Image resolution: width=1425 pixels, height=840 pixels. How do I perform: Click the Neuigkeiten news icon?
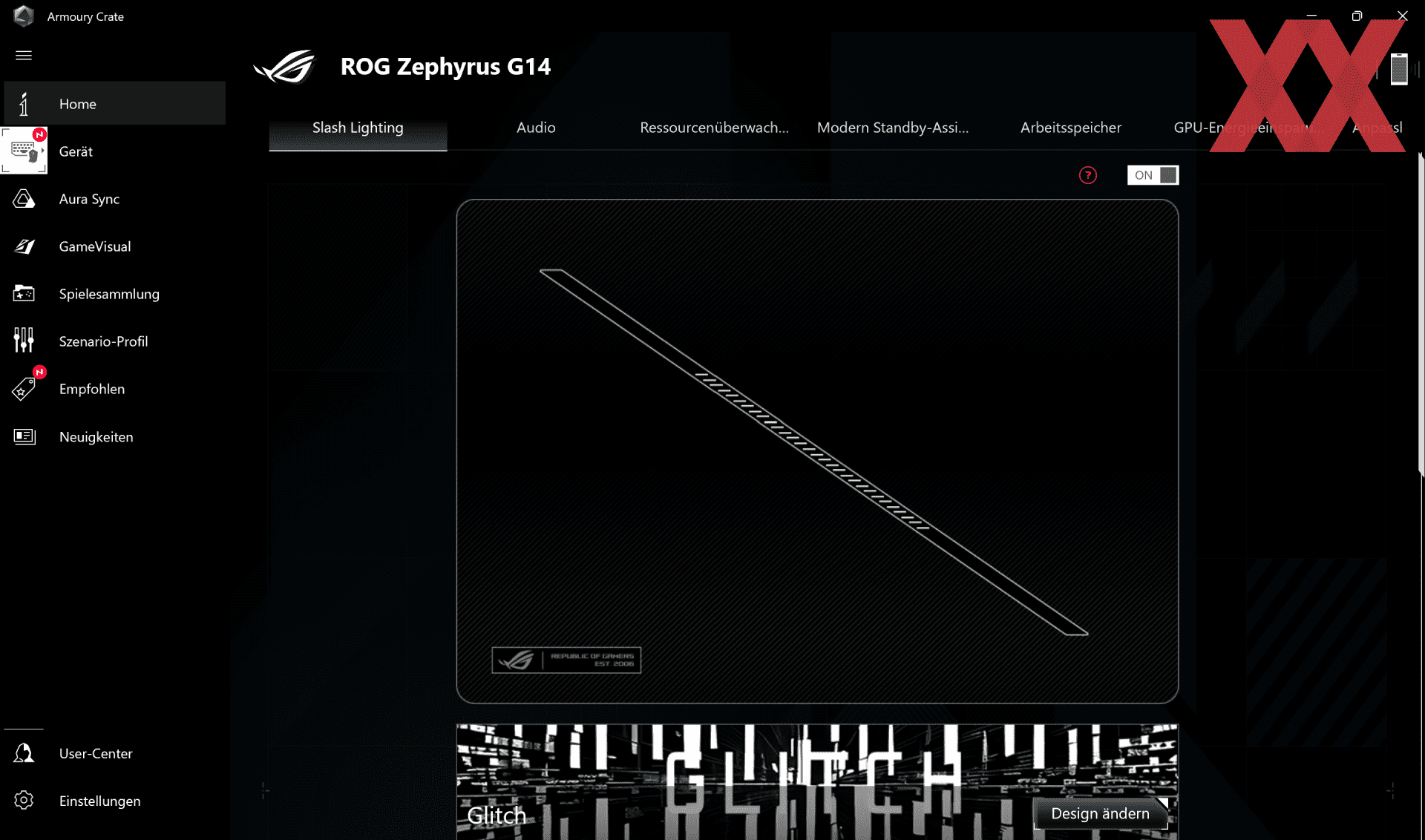pyautogui.click(x=24, y=436)
